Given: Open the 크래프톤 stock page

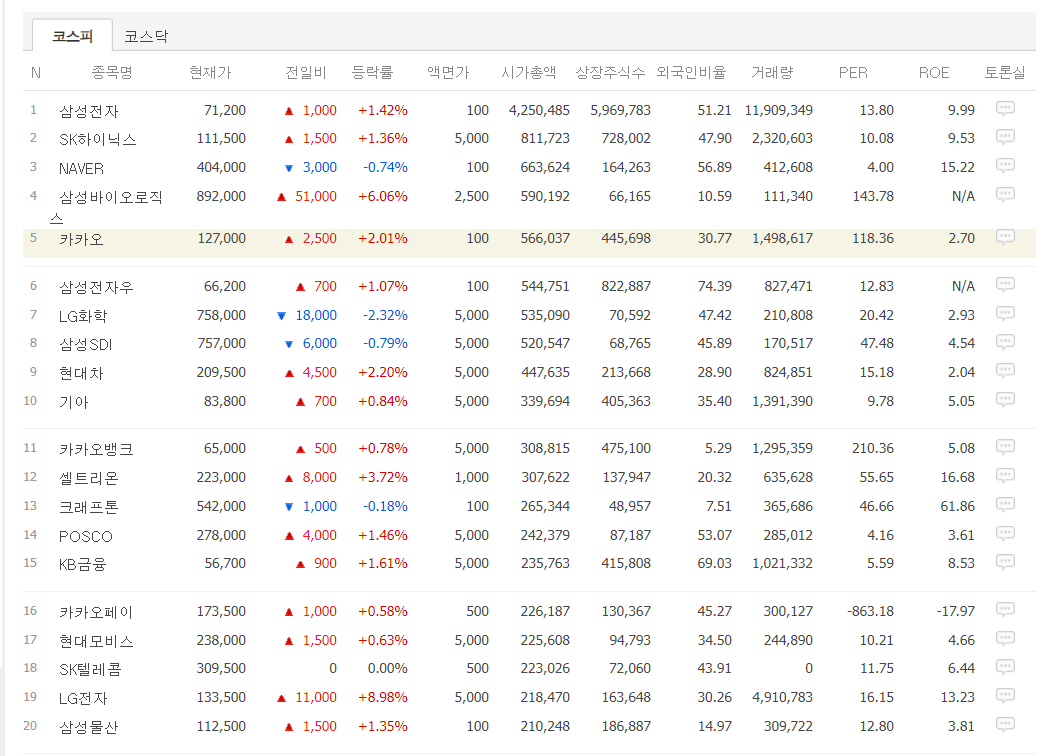Looking at the screenshot, I should 88,507.
